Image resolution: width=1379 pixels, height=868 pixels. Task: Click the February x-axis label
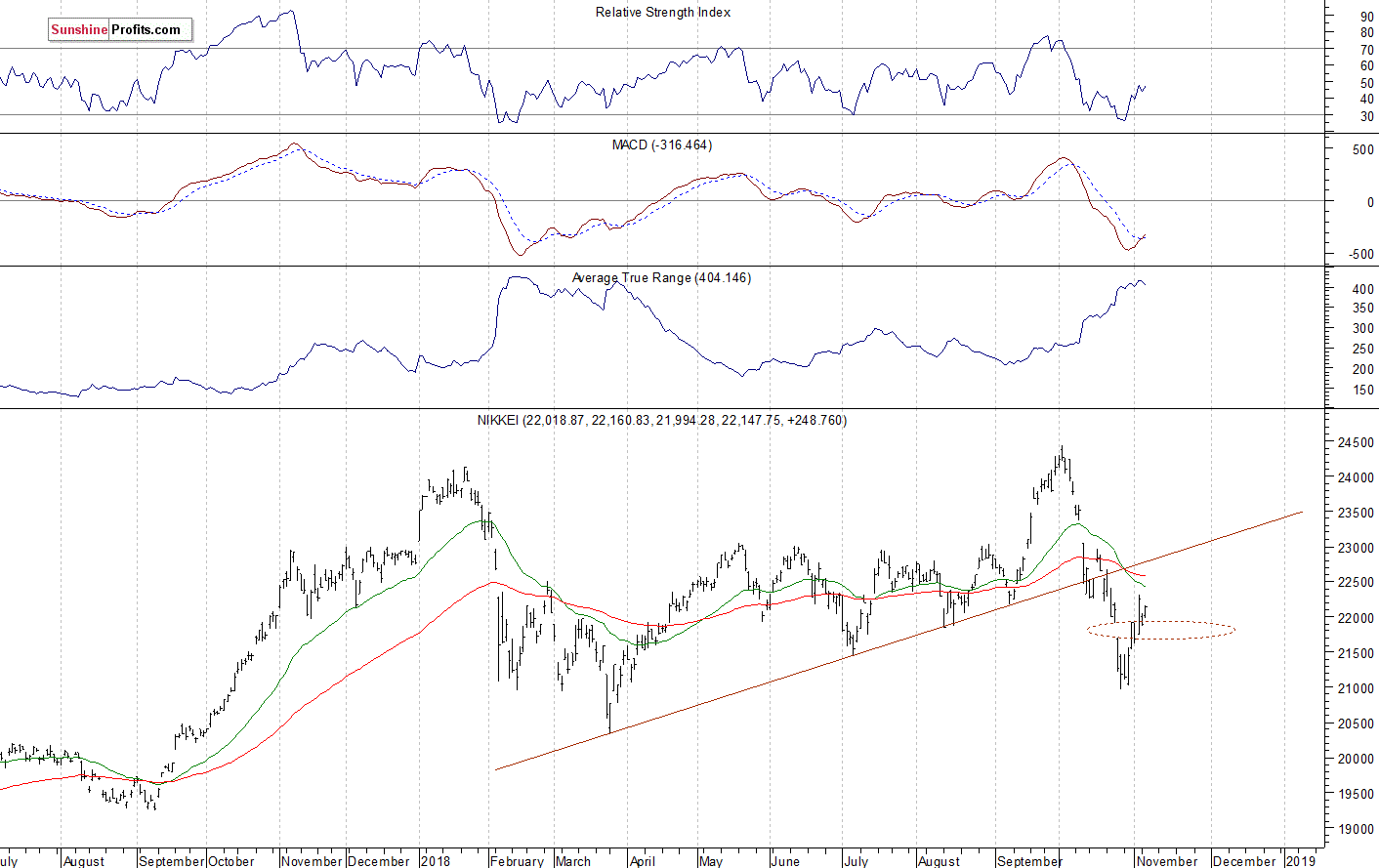517,861
